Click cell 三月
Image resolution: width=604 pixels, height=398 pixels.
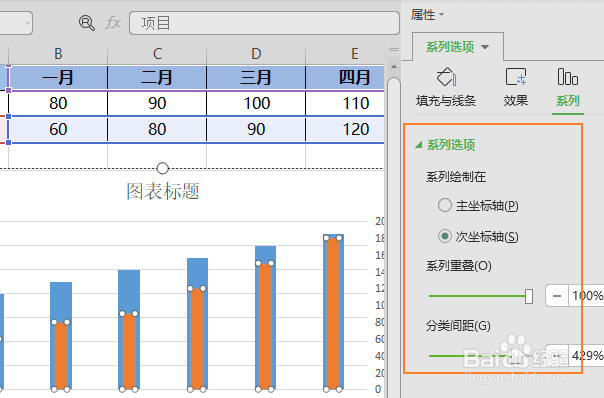click(x=256, y=78)
